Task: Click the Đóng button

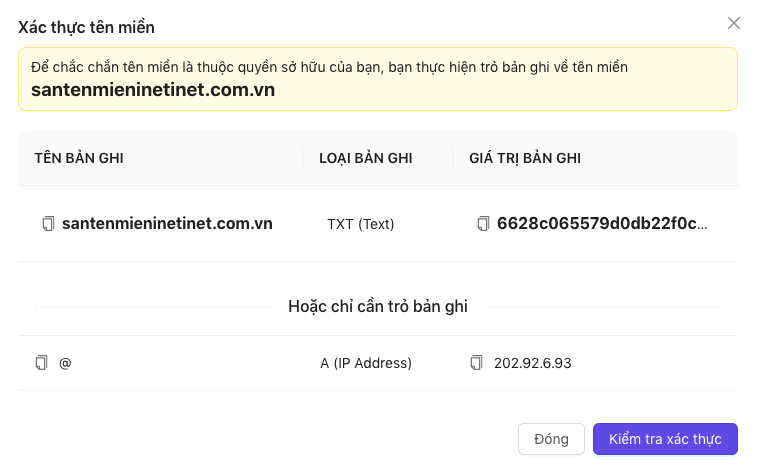Action: 551,439
